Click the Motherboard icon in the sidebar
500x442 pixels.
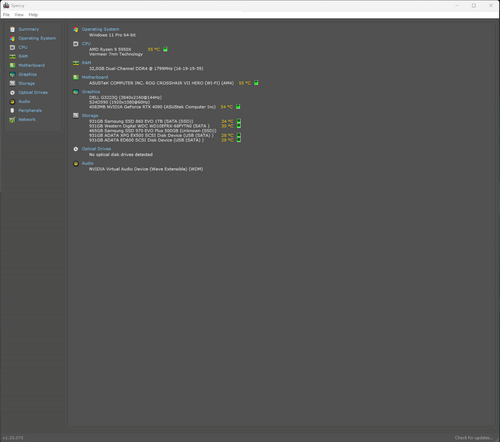click(x=12, y=65)
